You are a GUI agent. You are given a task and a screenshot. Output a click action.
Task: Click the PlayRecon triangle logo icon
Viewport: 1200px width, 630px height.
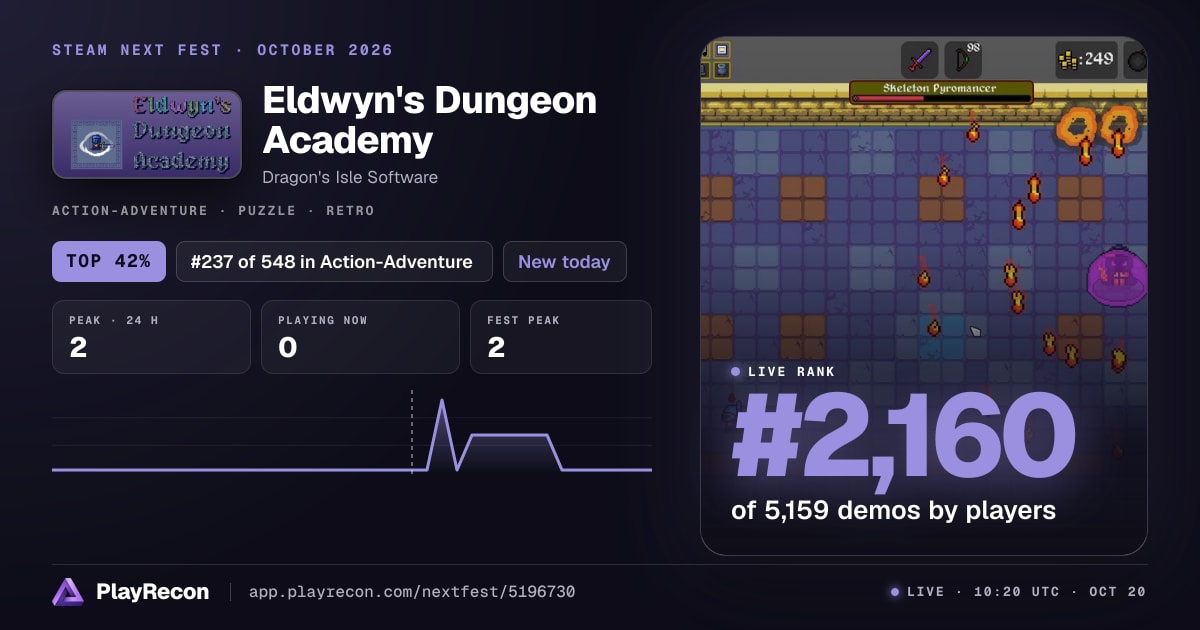click(68, 592)
